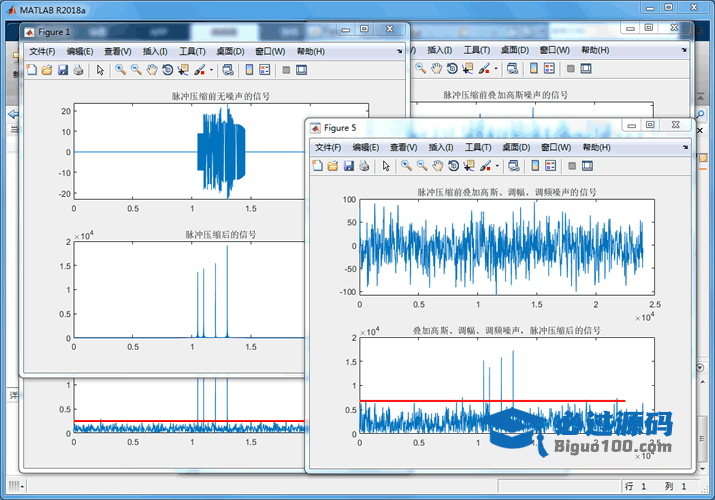Image resolution: width=715 pixels, height=500 pixels.
Task: Open 帮助(H) menu in Figure 1
Action: click(x=311, y=52)
